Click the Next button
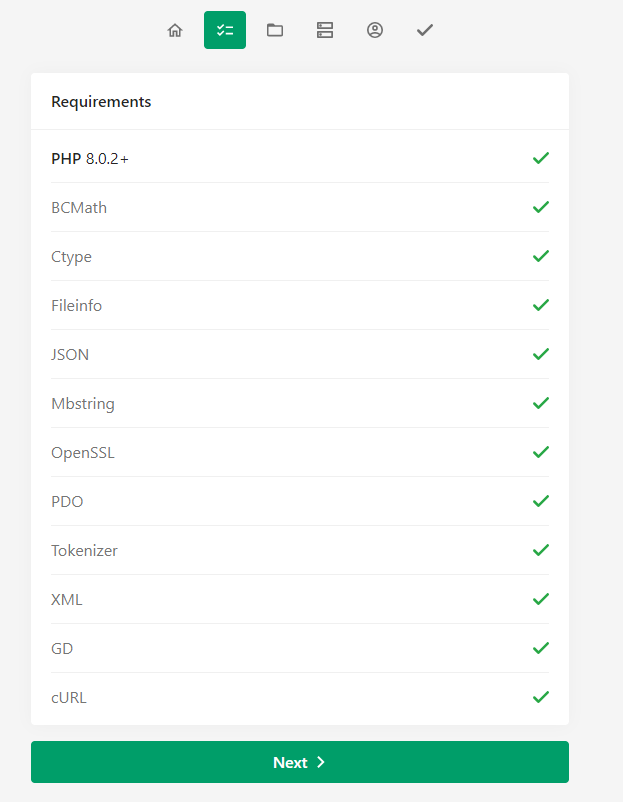 pyautogui.click(x=300, y=762)
